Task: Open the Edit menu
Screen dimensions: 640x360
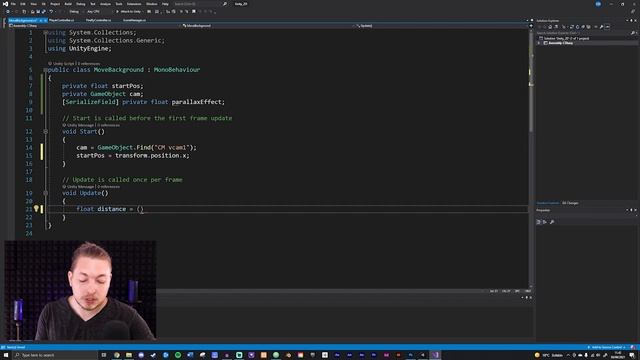Action: 23,4
